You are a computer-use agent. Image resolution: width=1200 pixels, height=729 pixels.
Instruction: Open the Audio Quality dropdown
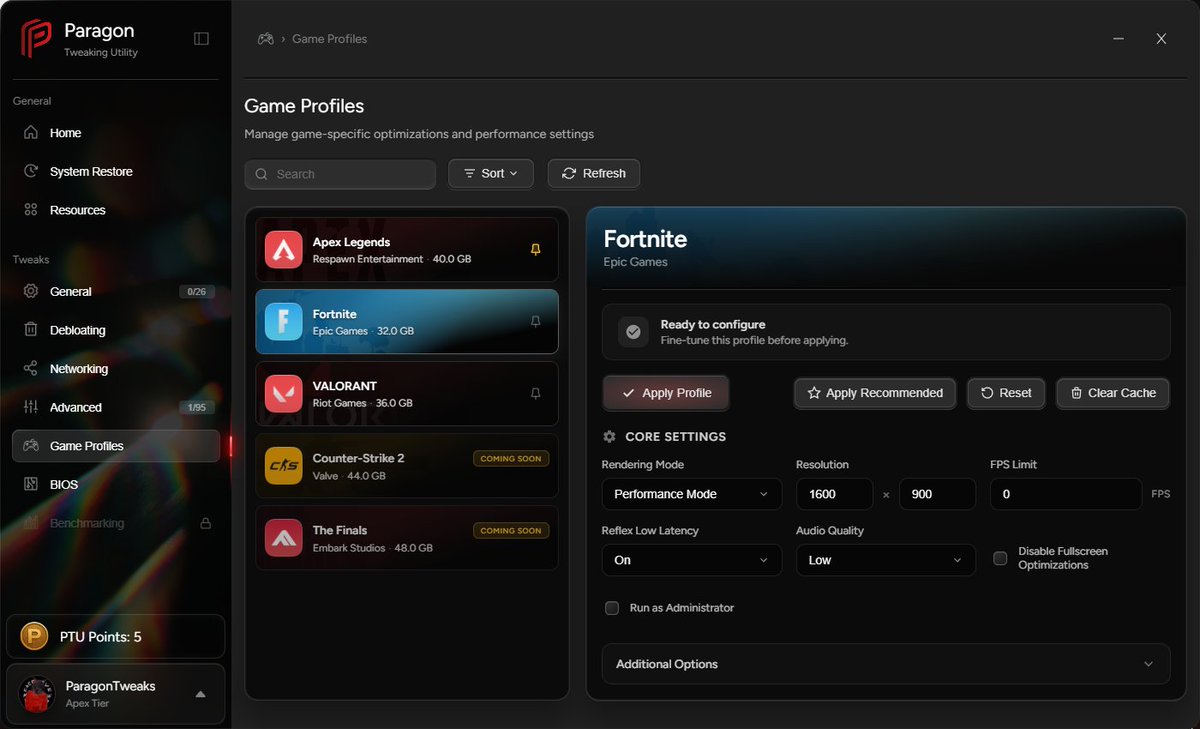pyautogui.click(x=886, y=560)
